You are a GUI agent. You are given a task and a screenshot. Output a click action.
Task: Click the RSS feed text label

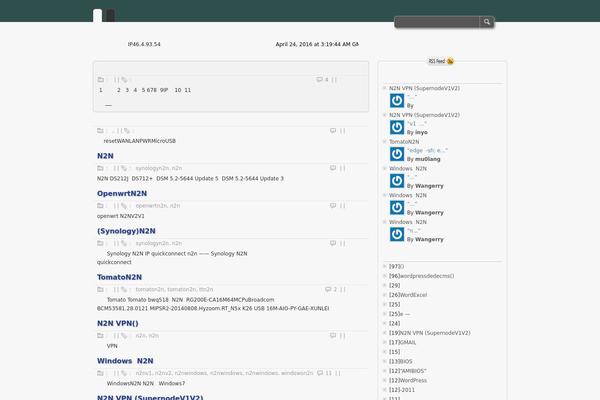click(437, 61)
